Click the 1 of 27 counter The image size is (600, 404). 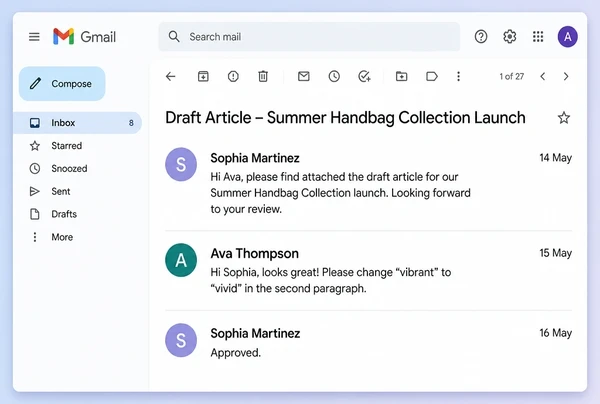point(512,77)
